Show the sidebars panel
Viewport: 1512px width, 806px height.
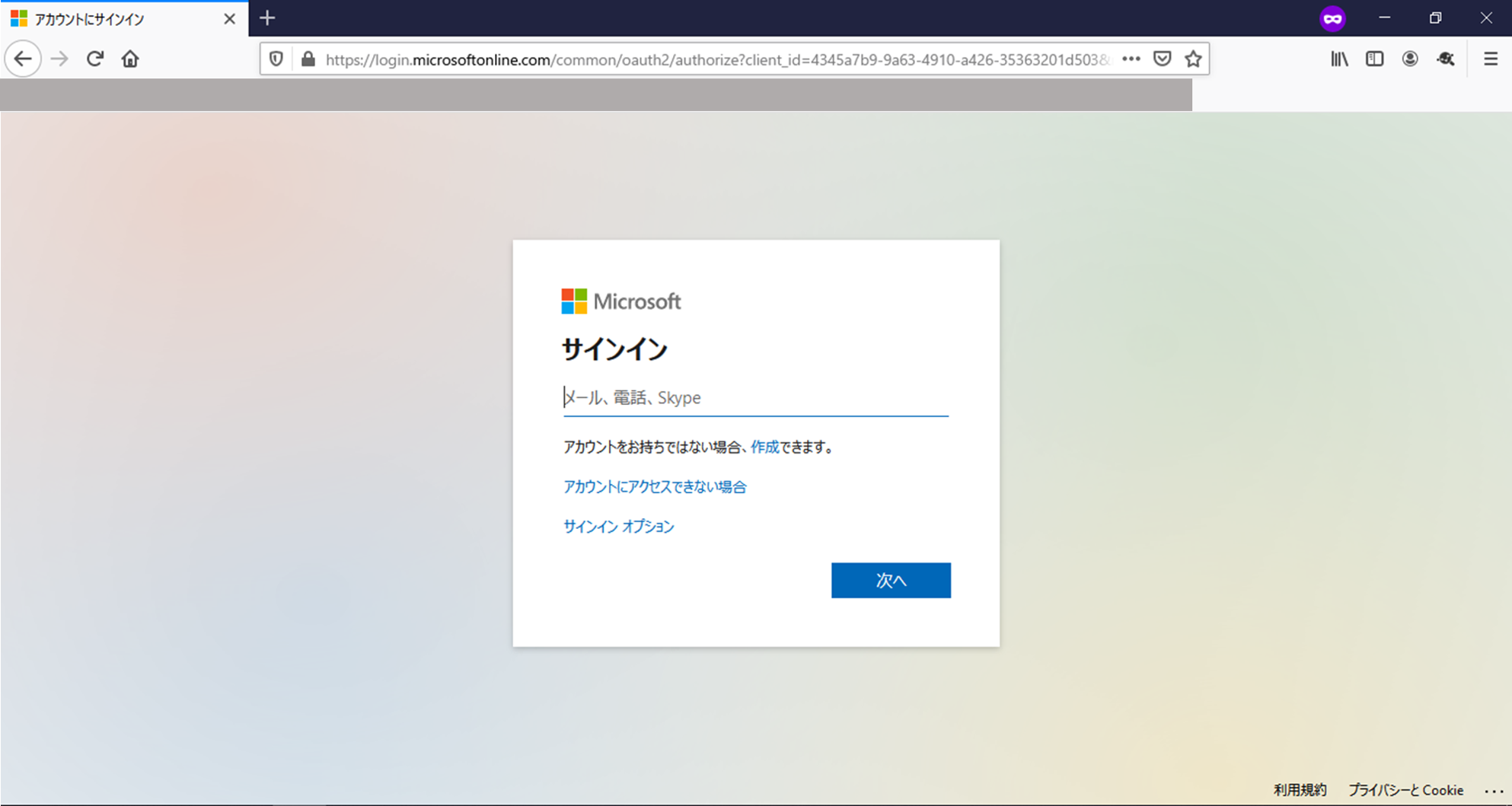coord(1374,59)
